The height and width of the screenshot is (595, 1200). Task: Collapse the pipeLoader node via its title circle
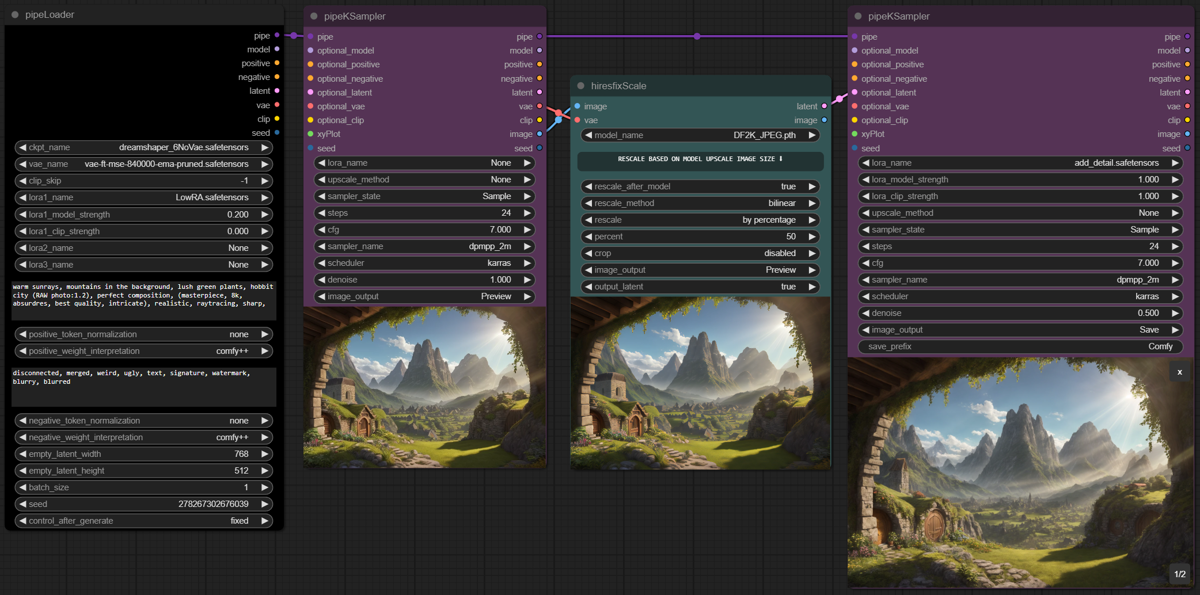(x=14, y=14)
